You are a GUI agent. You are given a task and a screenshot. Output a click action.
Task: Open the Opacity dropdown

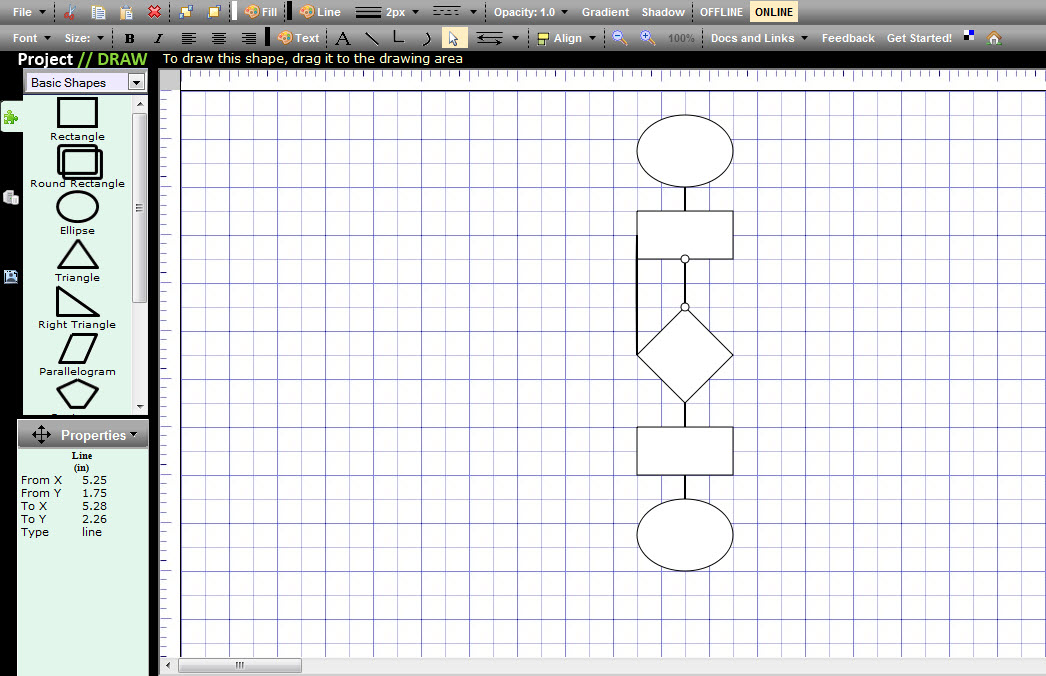(x=530, y=12)
